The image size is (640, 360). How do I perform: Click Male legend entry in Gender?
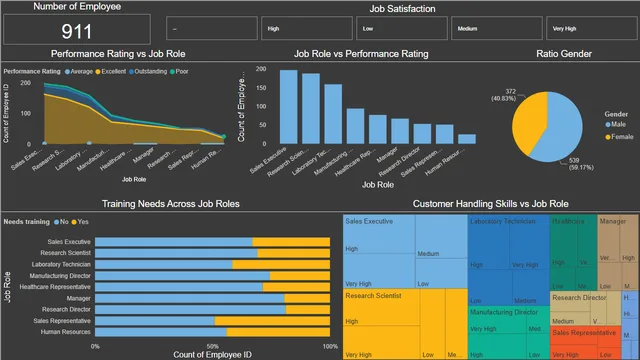(615, 124)
